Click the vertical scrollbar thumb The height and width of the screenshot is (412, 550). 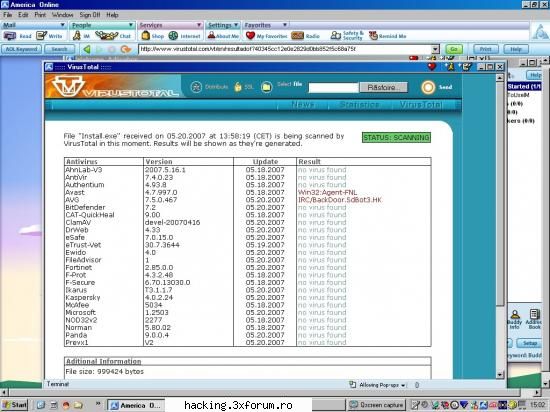500,195
